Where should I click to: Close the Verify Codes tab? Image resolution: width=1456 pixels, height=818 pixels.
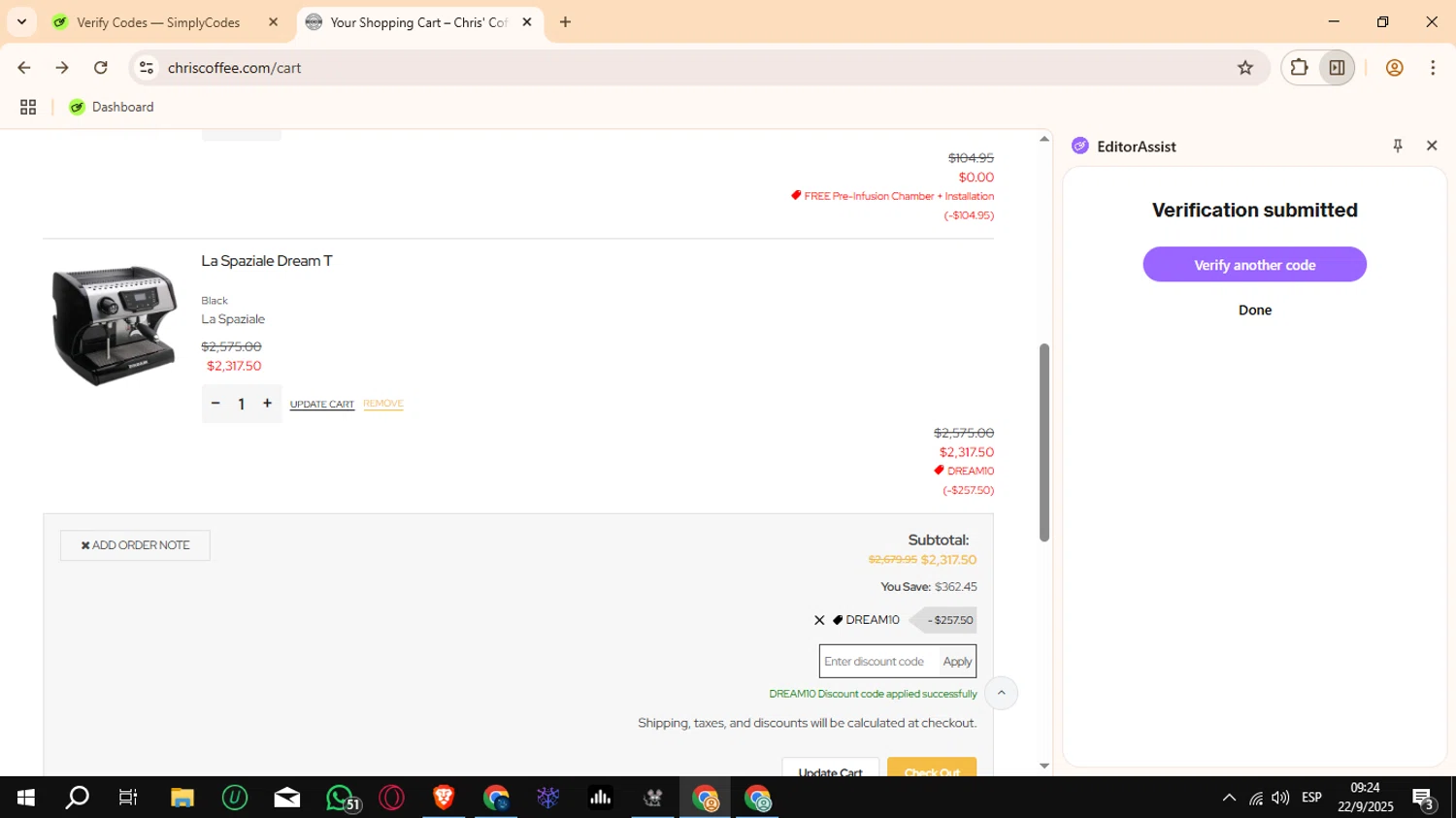click(x=274, y=22)
